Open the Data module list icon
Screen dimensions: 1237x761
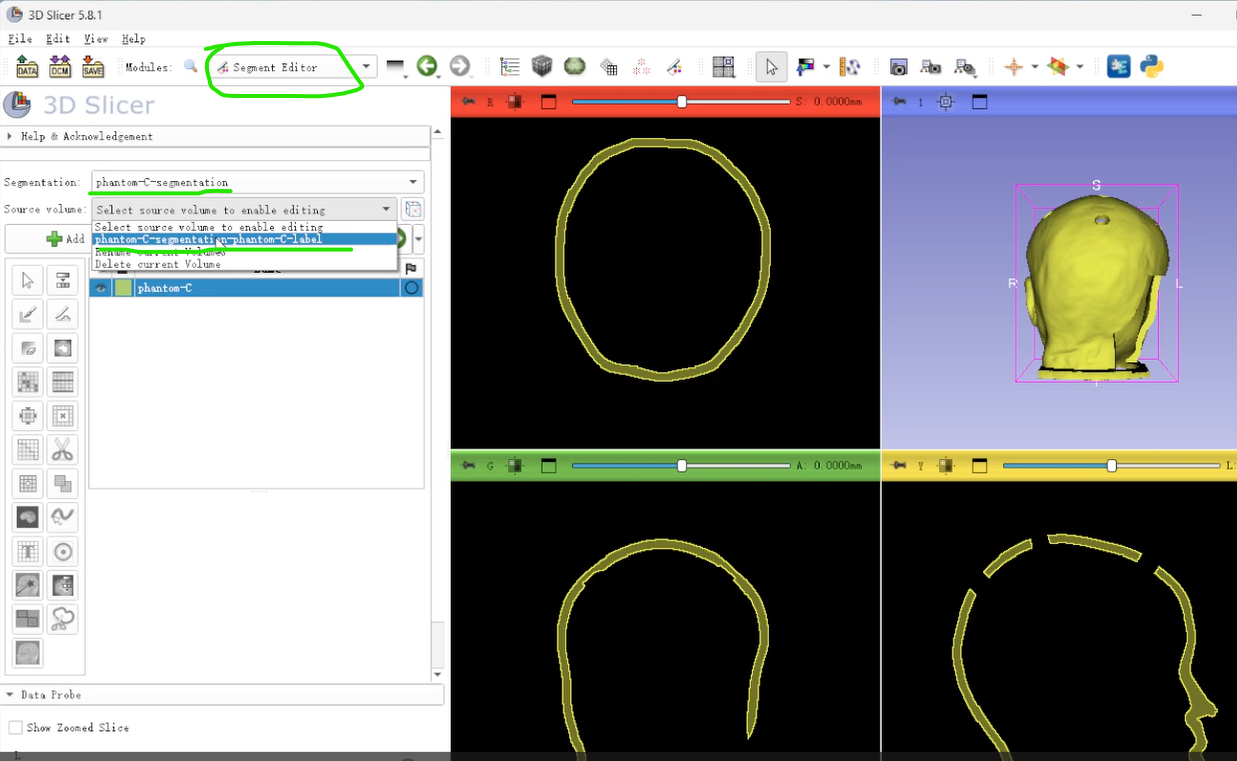[x=510, y=67]
